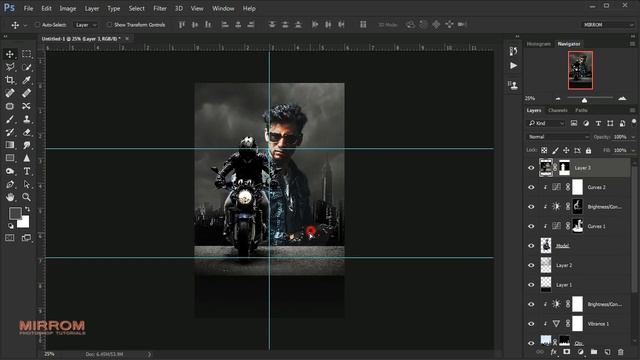Open the Navigator panel options menu
The height and width of the screenshot is (360, 640).
pyautogui.click(x=632, y=44)
